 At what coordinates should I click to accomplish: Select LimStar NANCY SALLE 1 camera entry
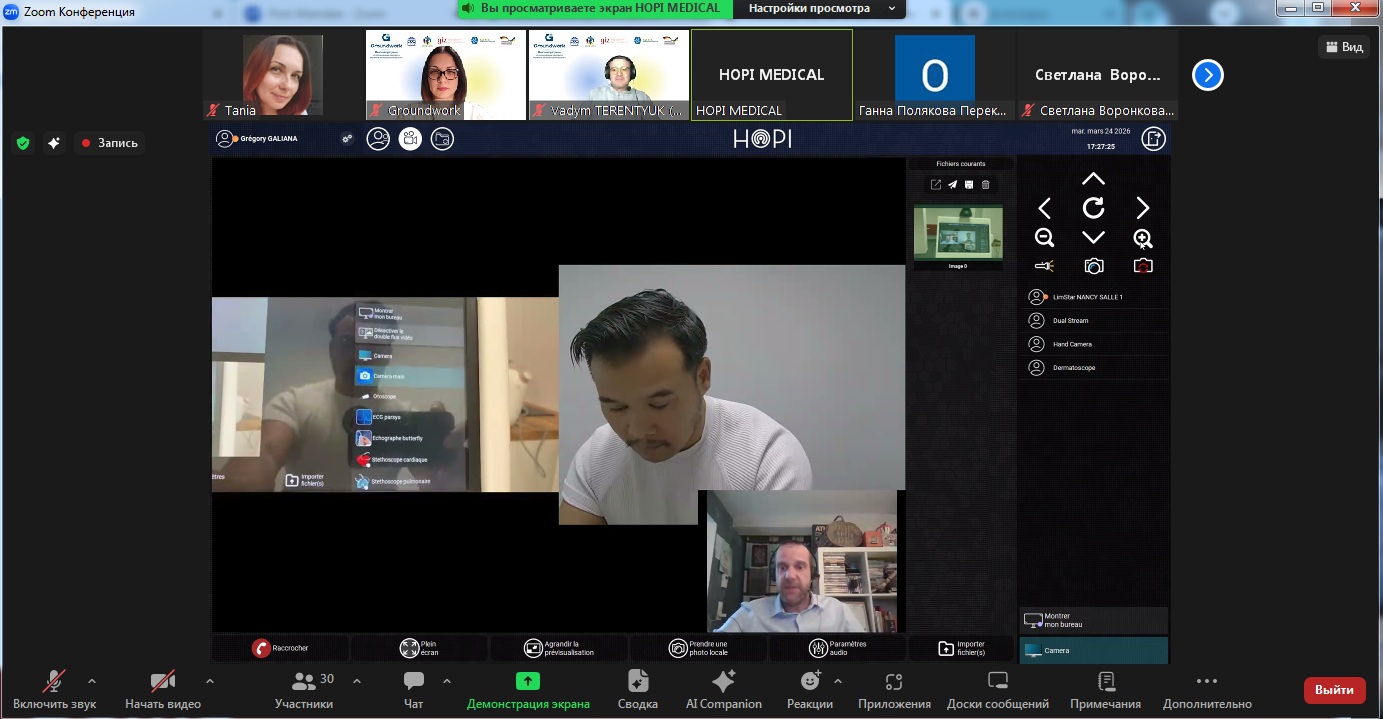pos(1087,297)
